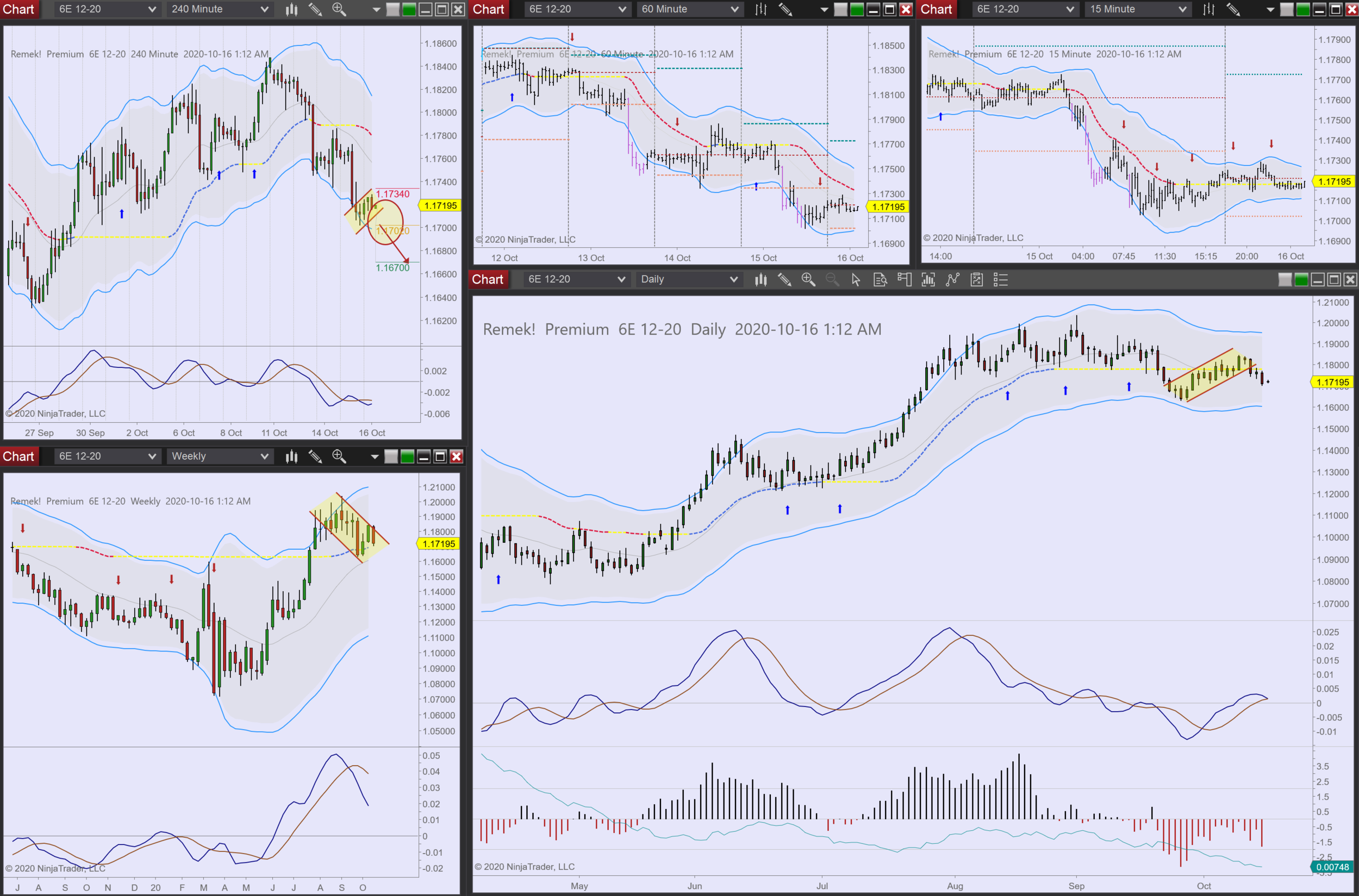Open 6E 12-20 instrument dropdown on Daily chart

(x=576, y=279)
